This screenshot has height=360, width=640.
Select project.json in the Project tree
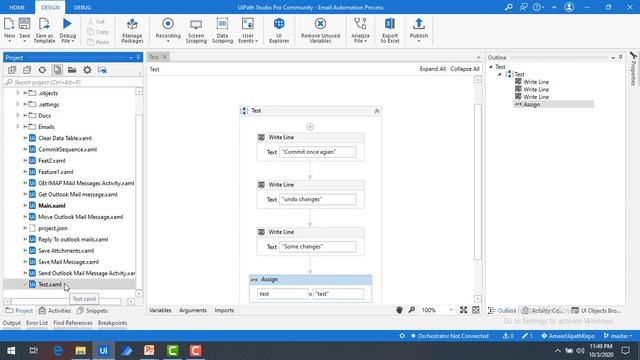coord(53,228)
